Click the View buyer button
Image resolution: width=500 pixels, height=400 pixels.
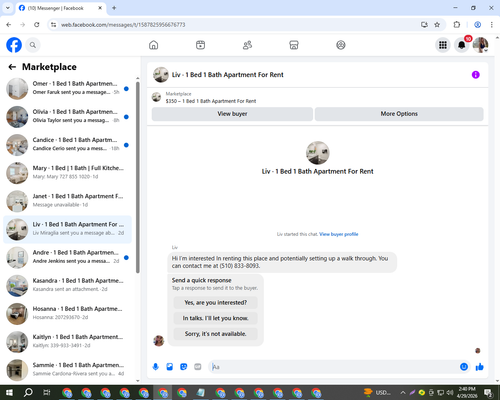point(232,114)
